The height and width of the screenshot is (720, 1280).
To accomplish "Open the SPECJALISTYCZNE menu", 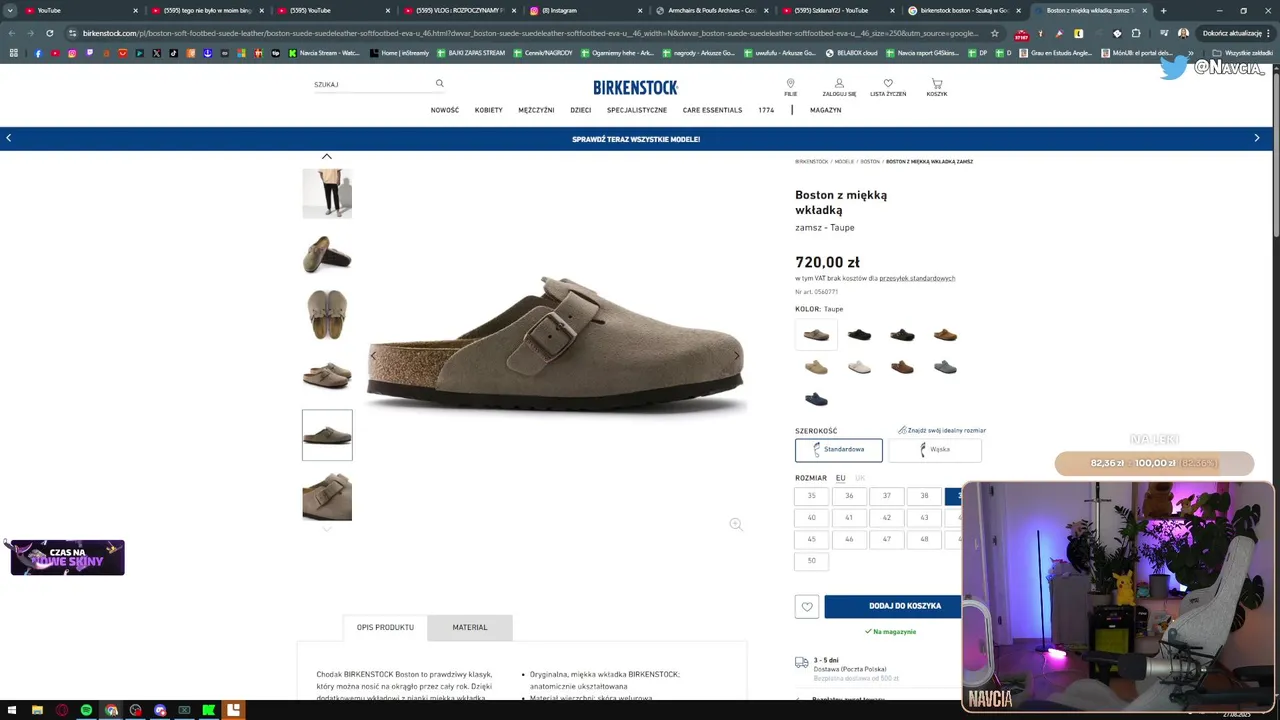I will tap(637, 110).
